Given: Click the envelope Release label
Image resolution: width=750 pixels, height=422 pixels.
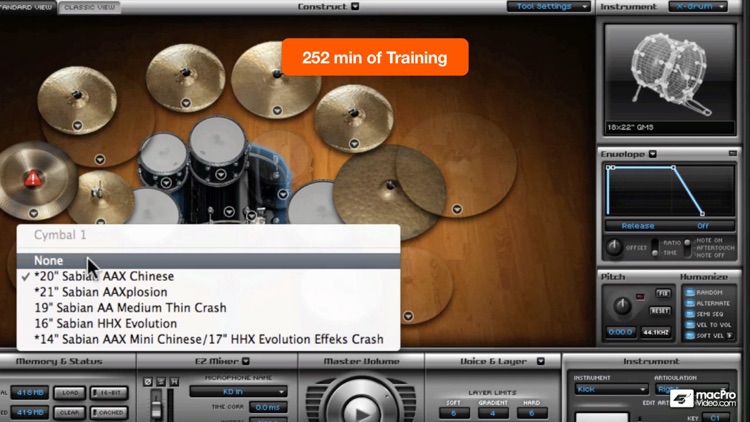Looking at the screenshot, I should [x=638, y=226].
